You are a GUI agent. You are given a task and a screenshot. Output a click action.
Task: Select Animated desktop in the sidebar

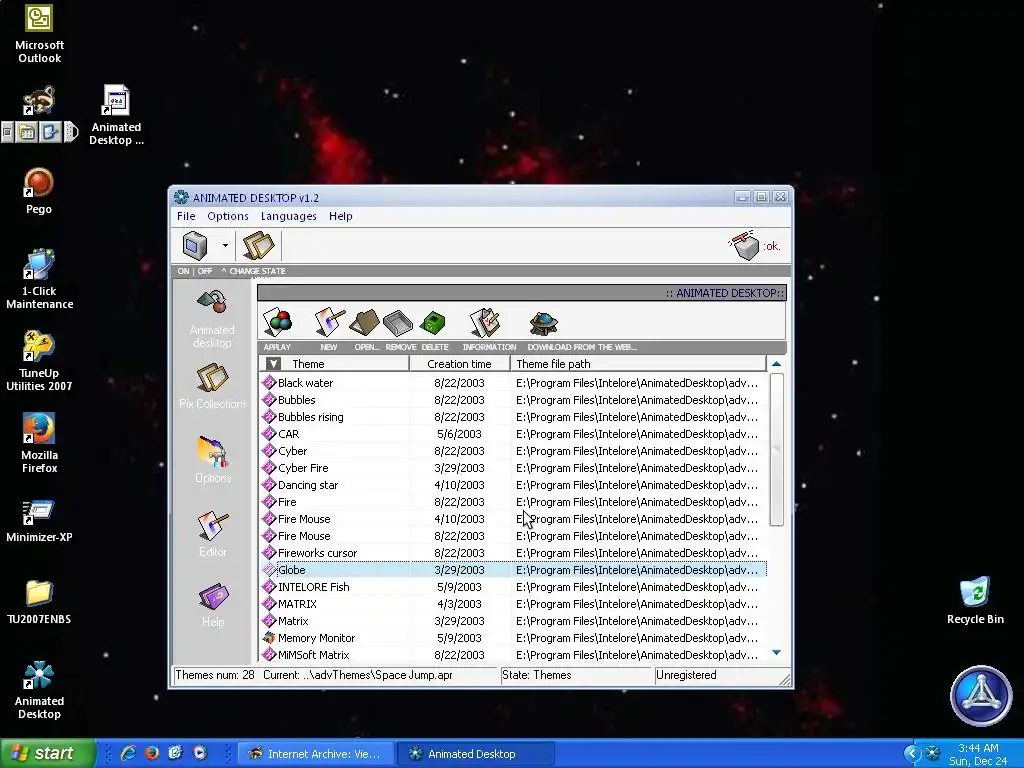click(212, 320)
